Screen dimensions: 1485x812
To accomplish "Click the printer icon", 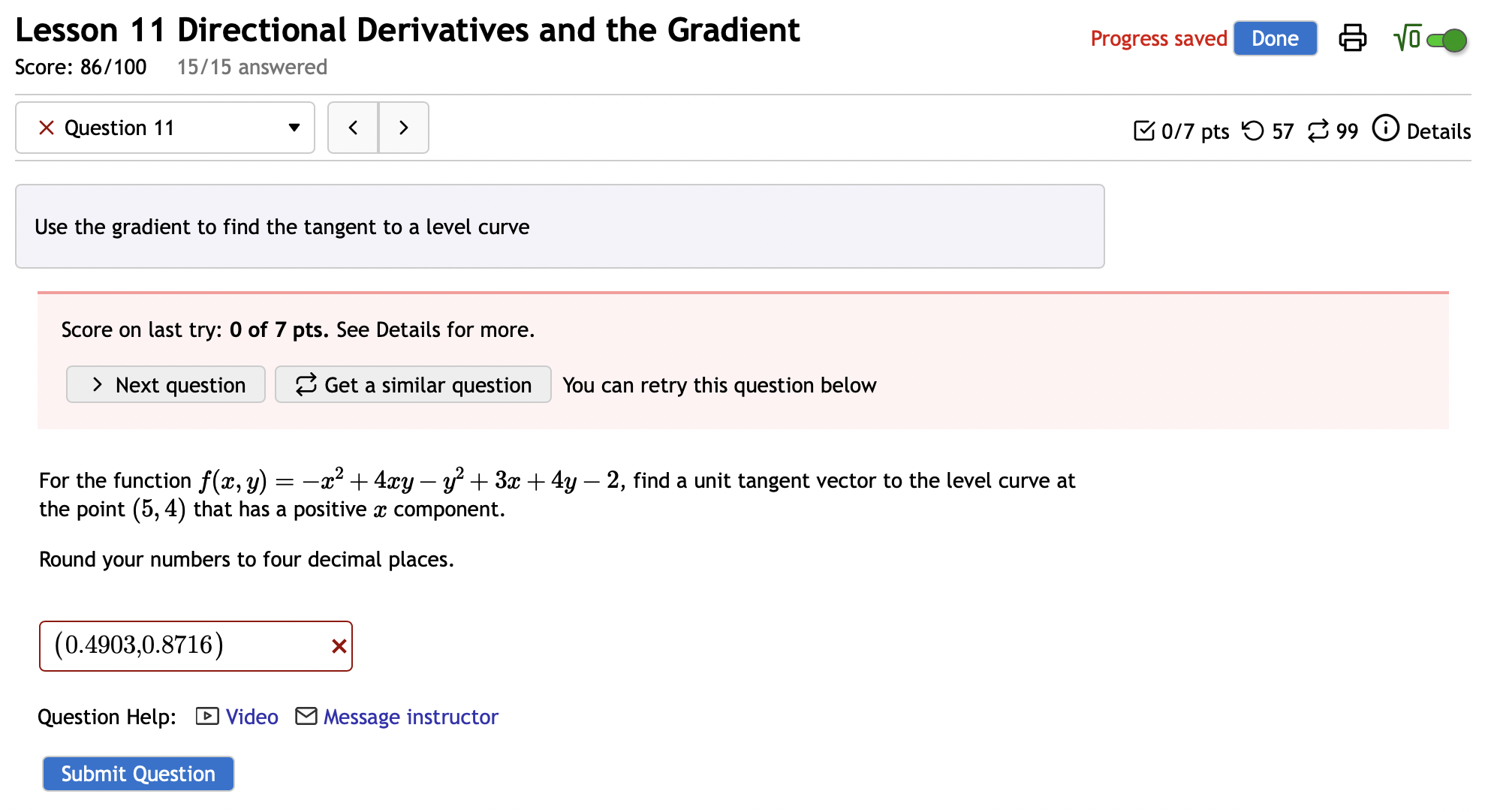I will pyautogui.click(x=1353, y=38).
